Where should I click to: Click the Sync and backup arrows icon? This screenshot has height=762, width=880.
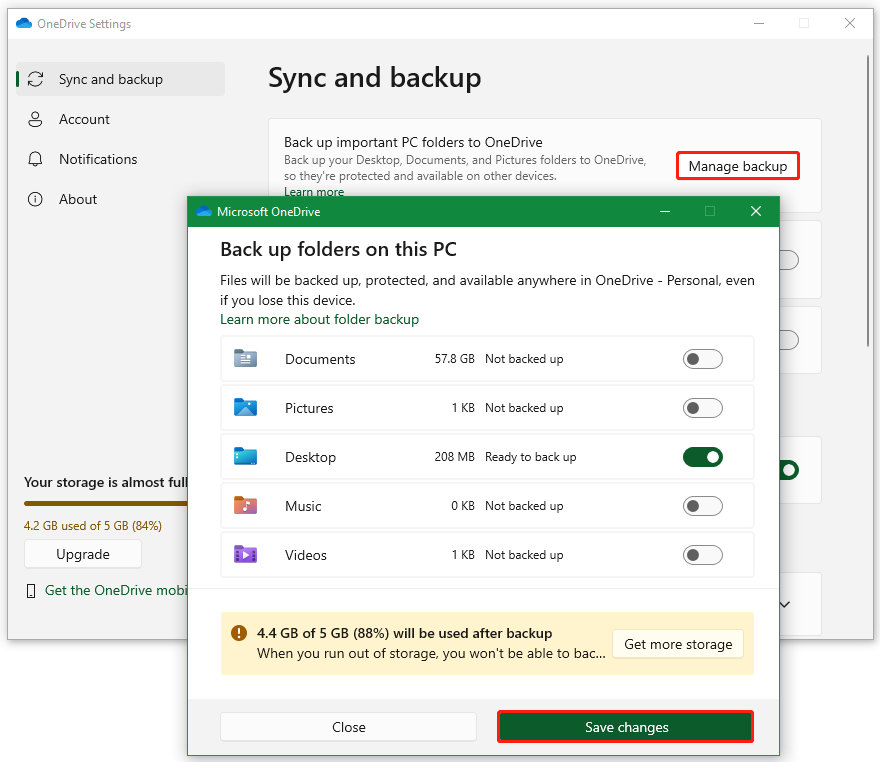[35, 79]
